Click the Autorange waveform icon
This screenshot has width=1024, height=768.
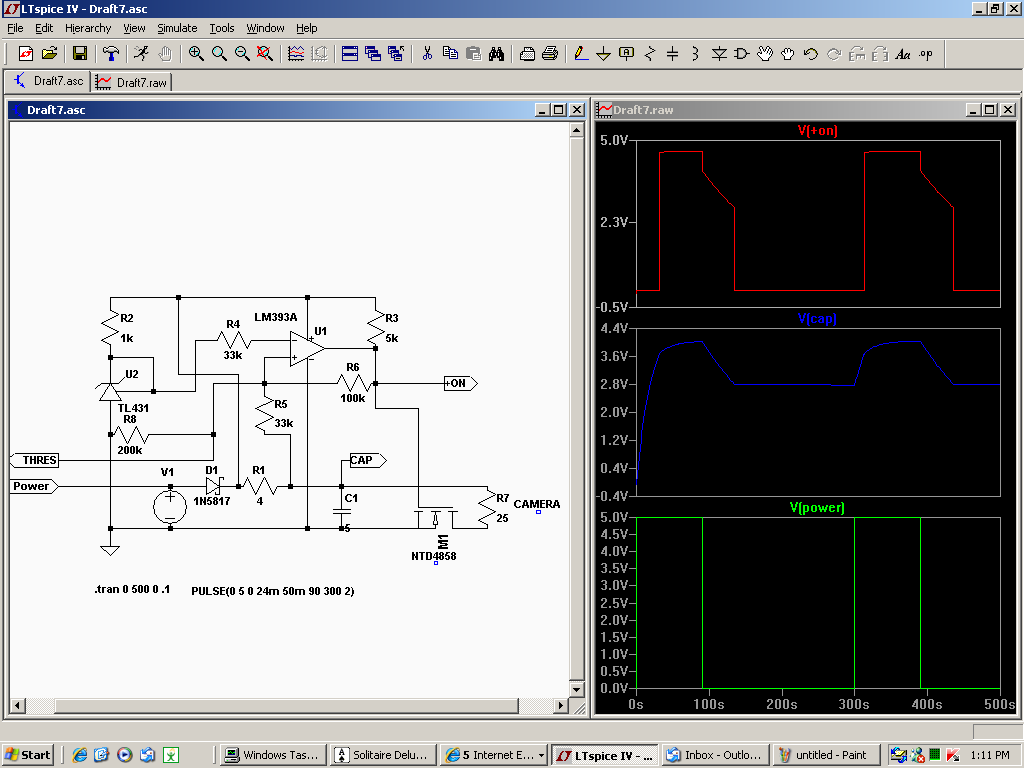coord(296,54)
